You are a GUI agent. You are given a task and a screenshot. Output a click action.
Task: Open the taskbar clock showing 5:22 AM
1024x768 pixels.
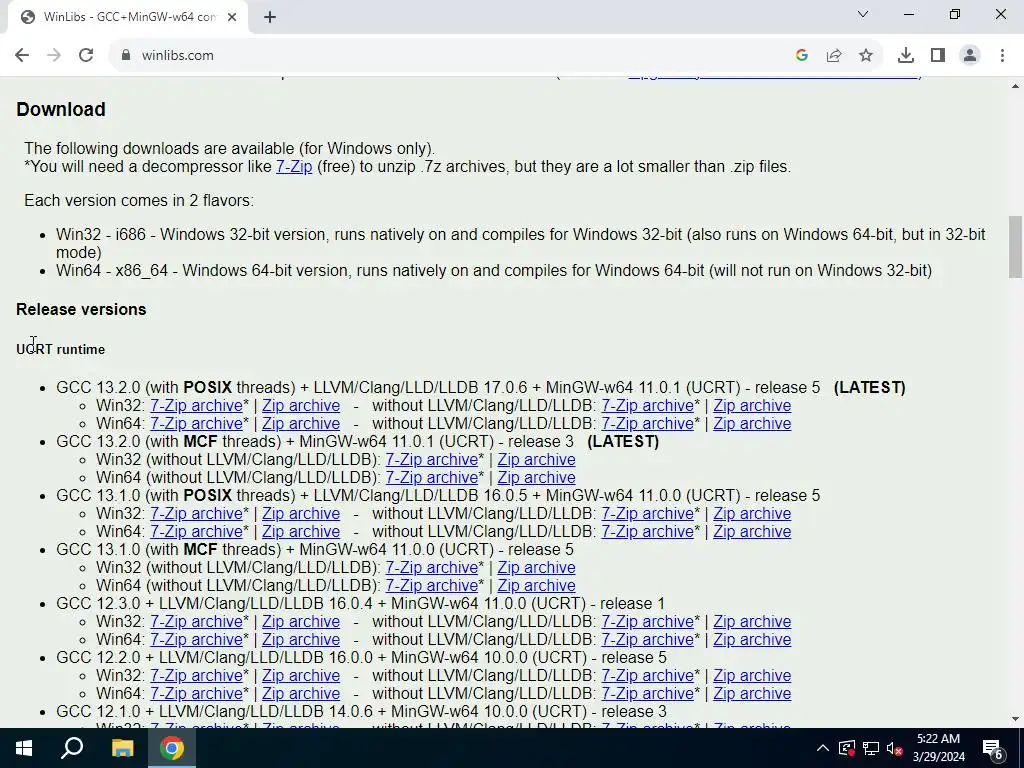[x=938, y=748]
